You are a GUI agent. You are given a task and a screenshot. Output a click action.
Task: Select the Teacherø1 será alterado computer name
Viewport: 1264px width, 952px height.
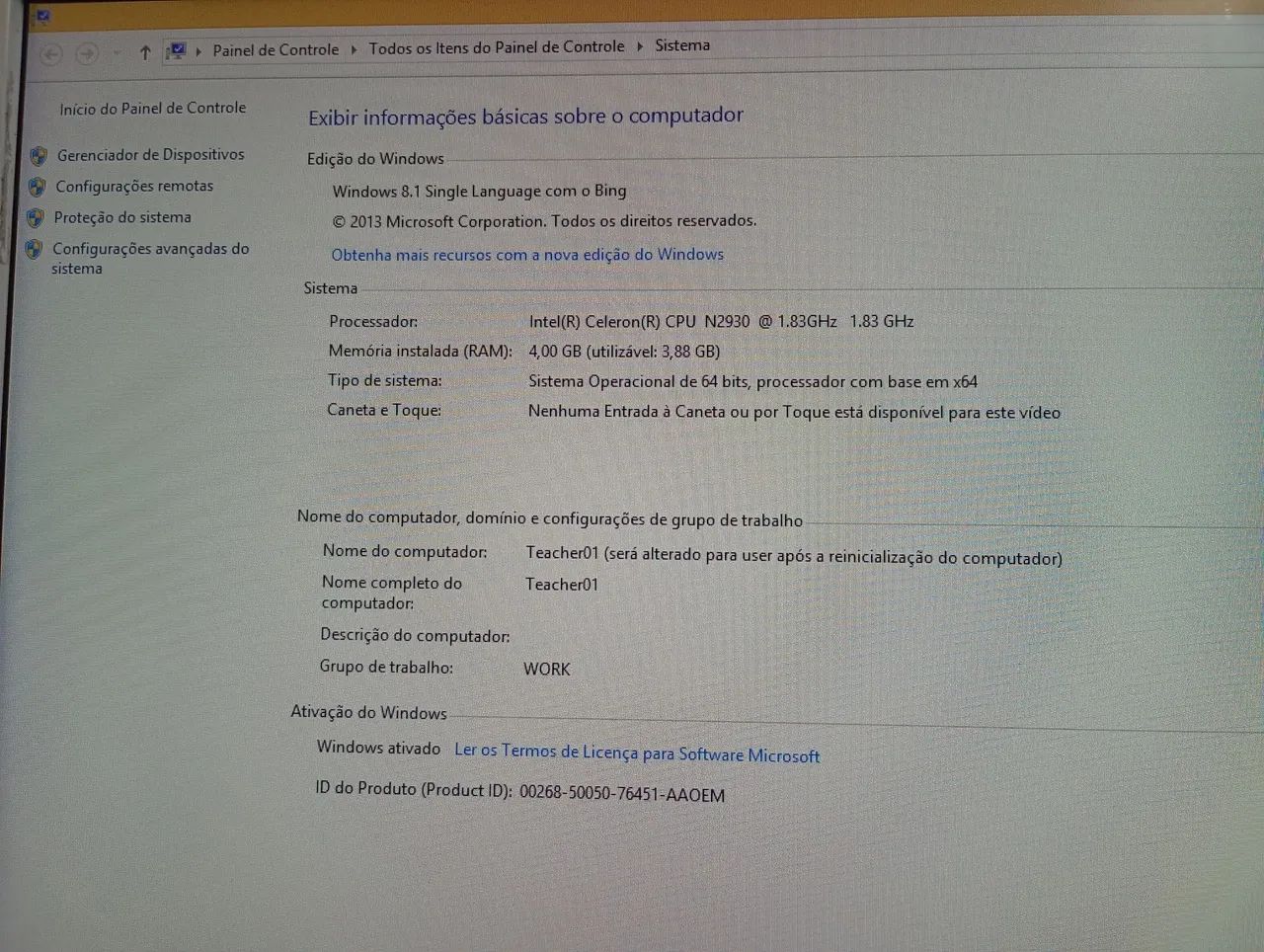coord(794,555)
